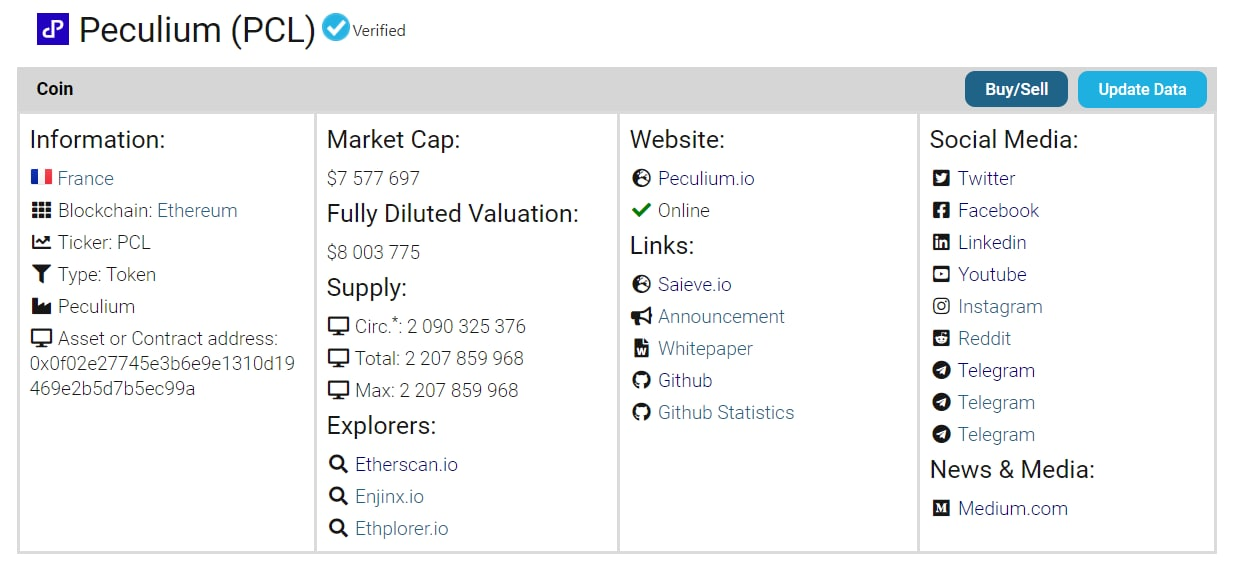Click the Twitter icon
The image size is (1233, 575).
coord(941,178)
